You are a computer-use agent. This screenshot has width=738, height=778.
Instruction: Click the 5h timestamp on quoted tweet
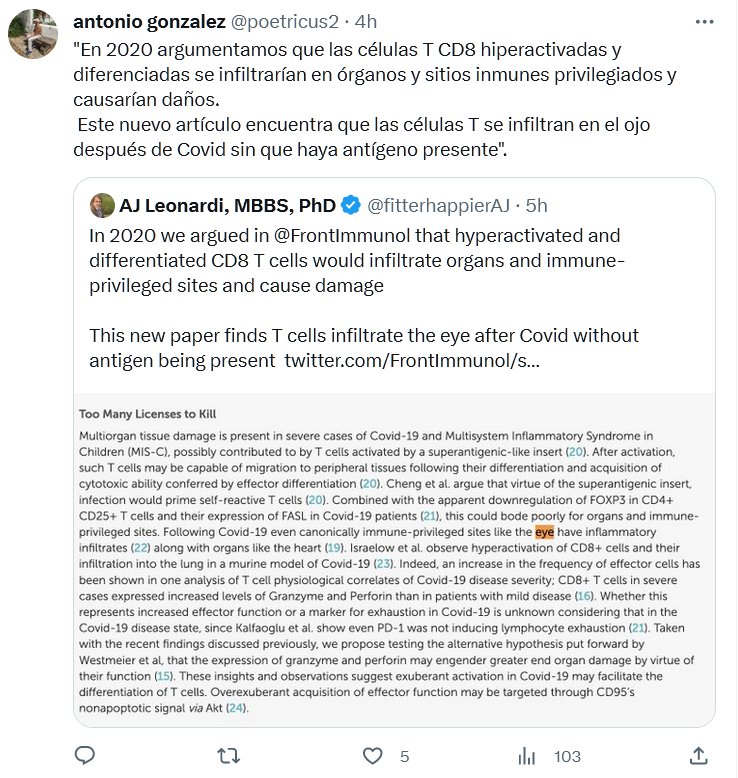tap(536, 206)
